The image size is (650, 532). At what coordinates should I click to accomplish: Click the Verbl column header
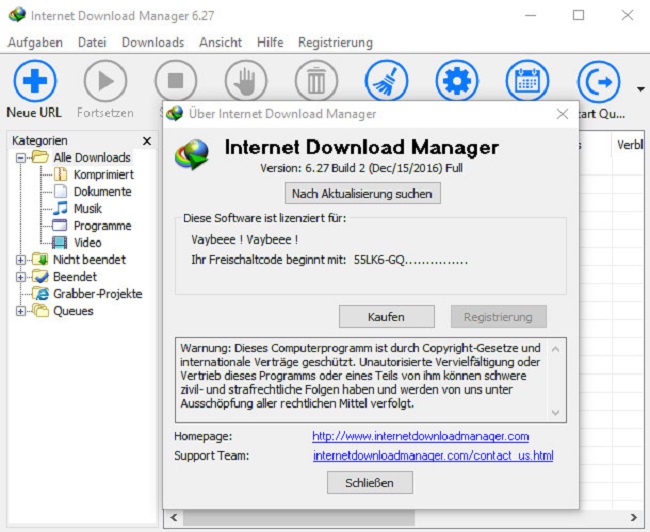click(629, 145)
